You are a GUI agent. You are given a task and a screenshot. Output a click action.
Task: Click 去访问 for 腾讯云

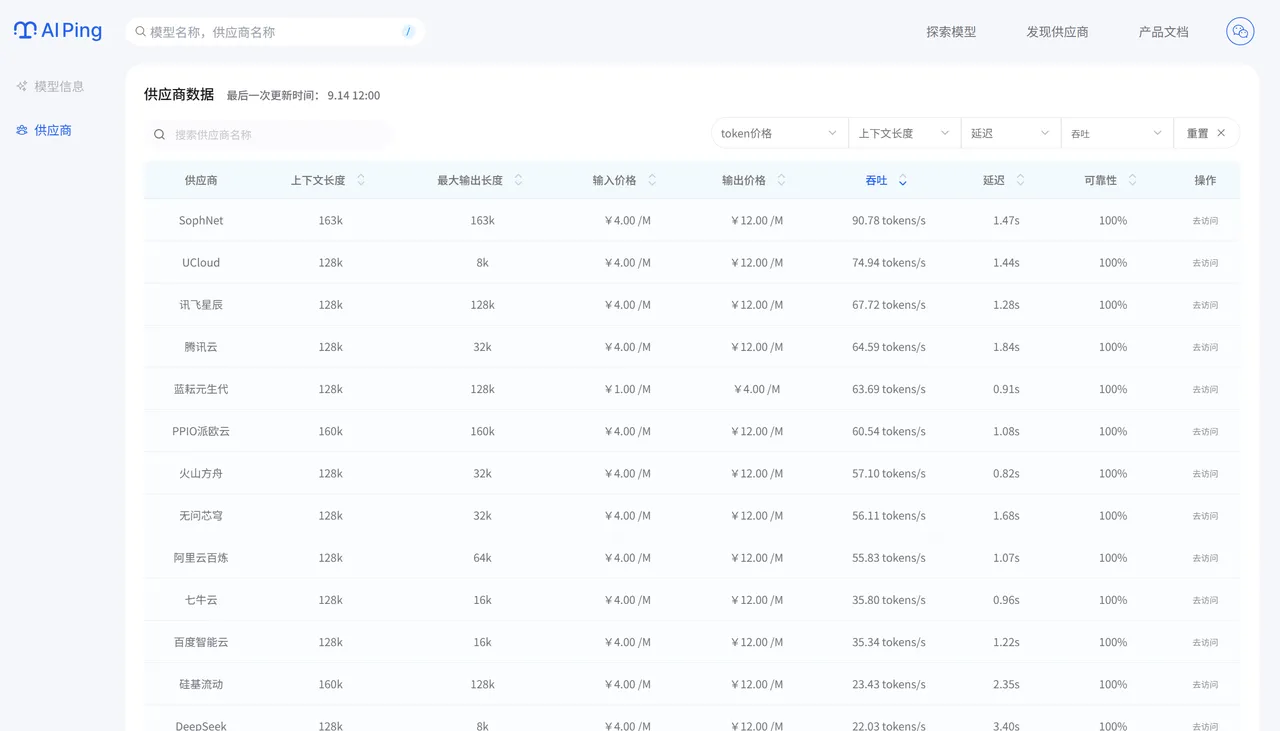click(x=1205, y=347)
